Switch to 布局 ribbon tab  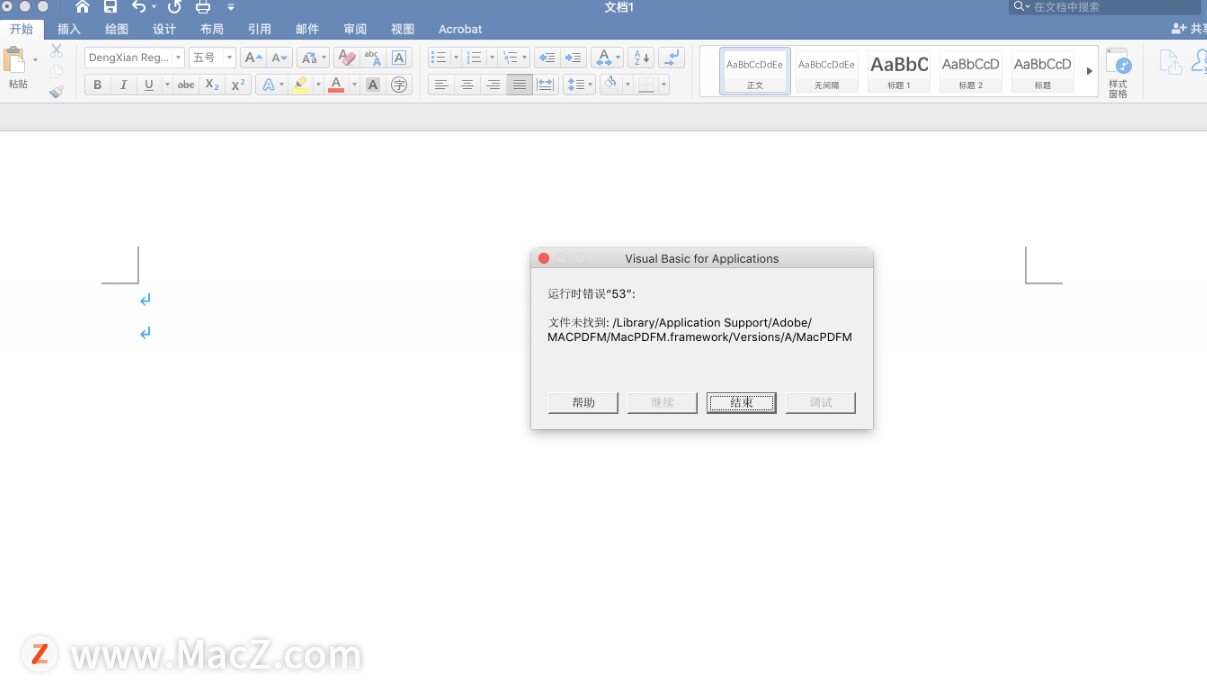tap(212, 29)
